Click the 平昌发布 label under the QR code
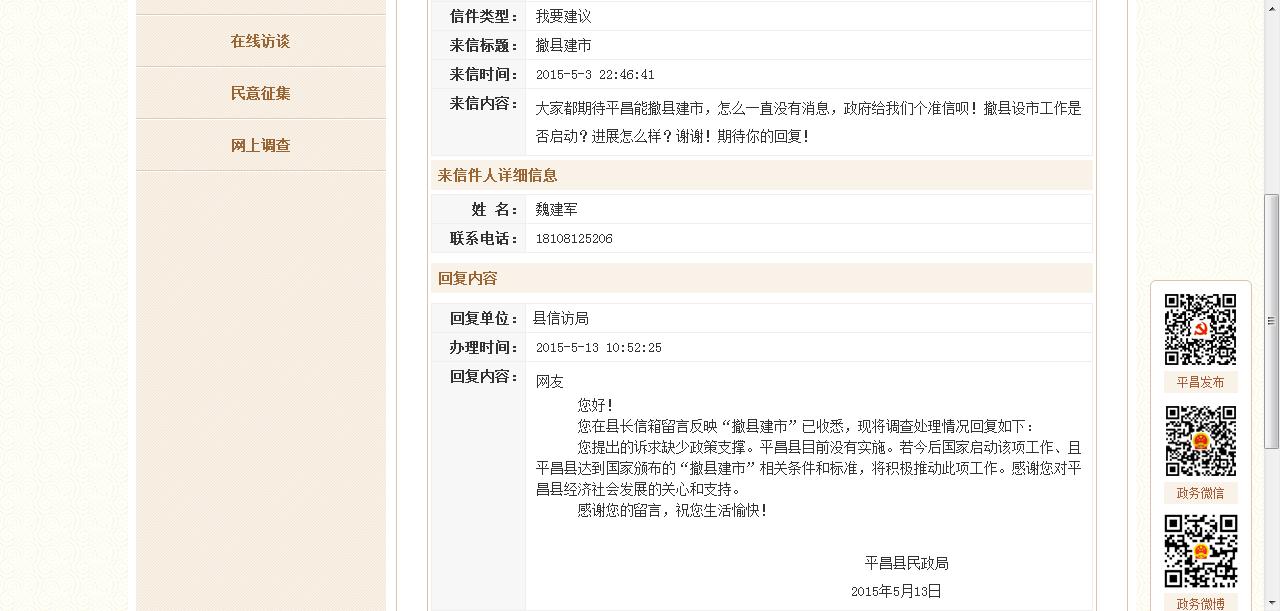 tap(1200, 382)
